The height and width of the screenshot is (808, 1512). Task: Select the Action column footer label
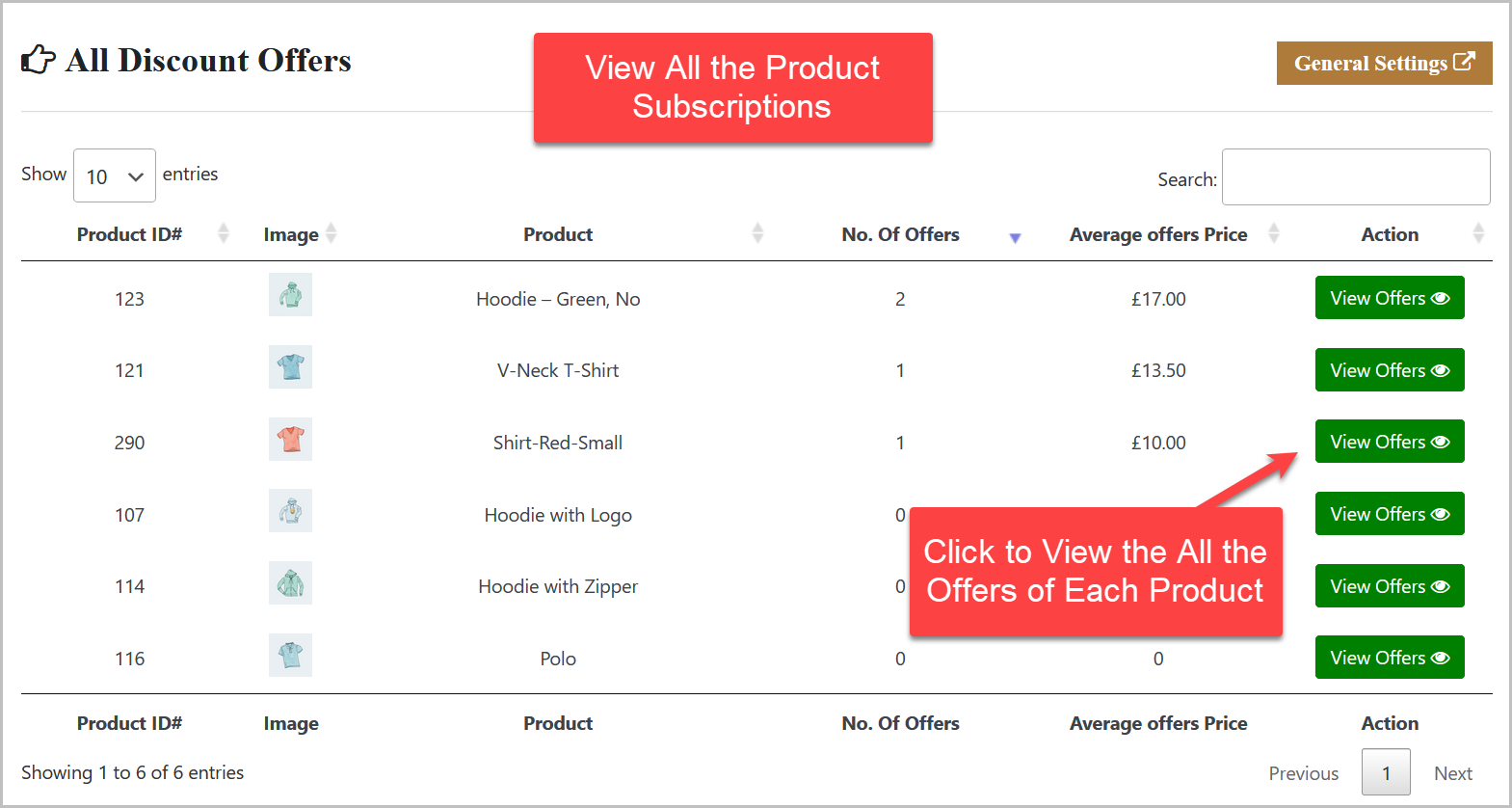tap(1390, 722)
